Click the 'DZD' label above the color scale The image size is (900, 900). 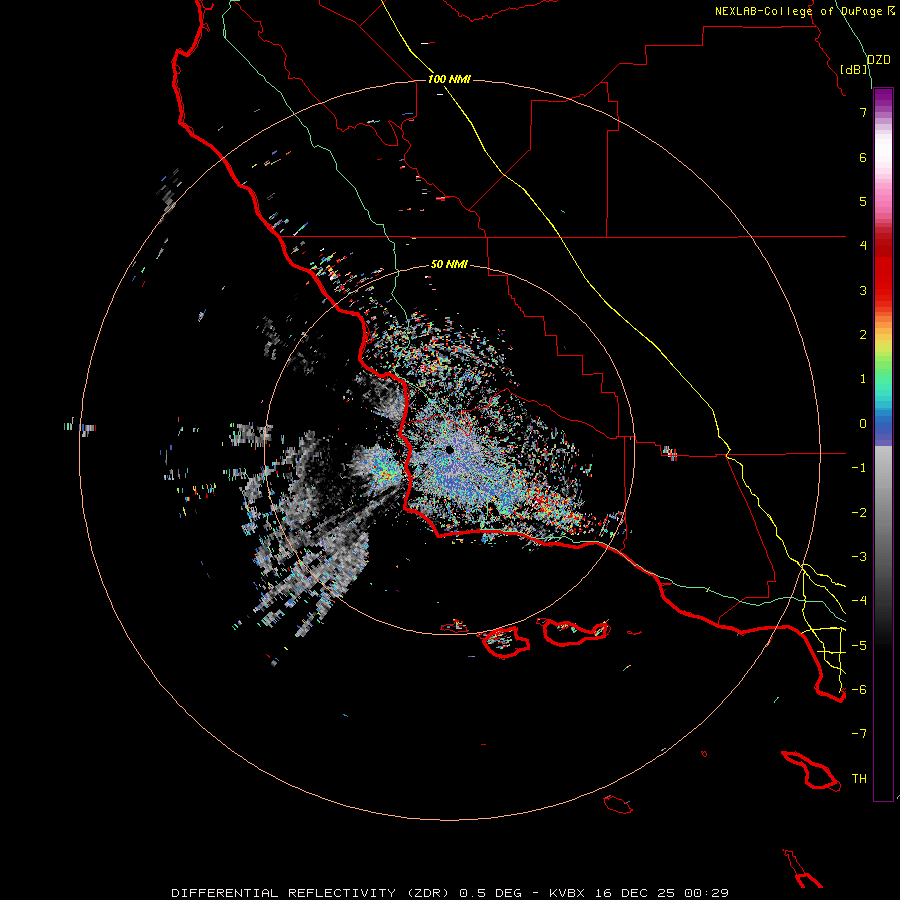[879, 60]
